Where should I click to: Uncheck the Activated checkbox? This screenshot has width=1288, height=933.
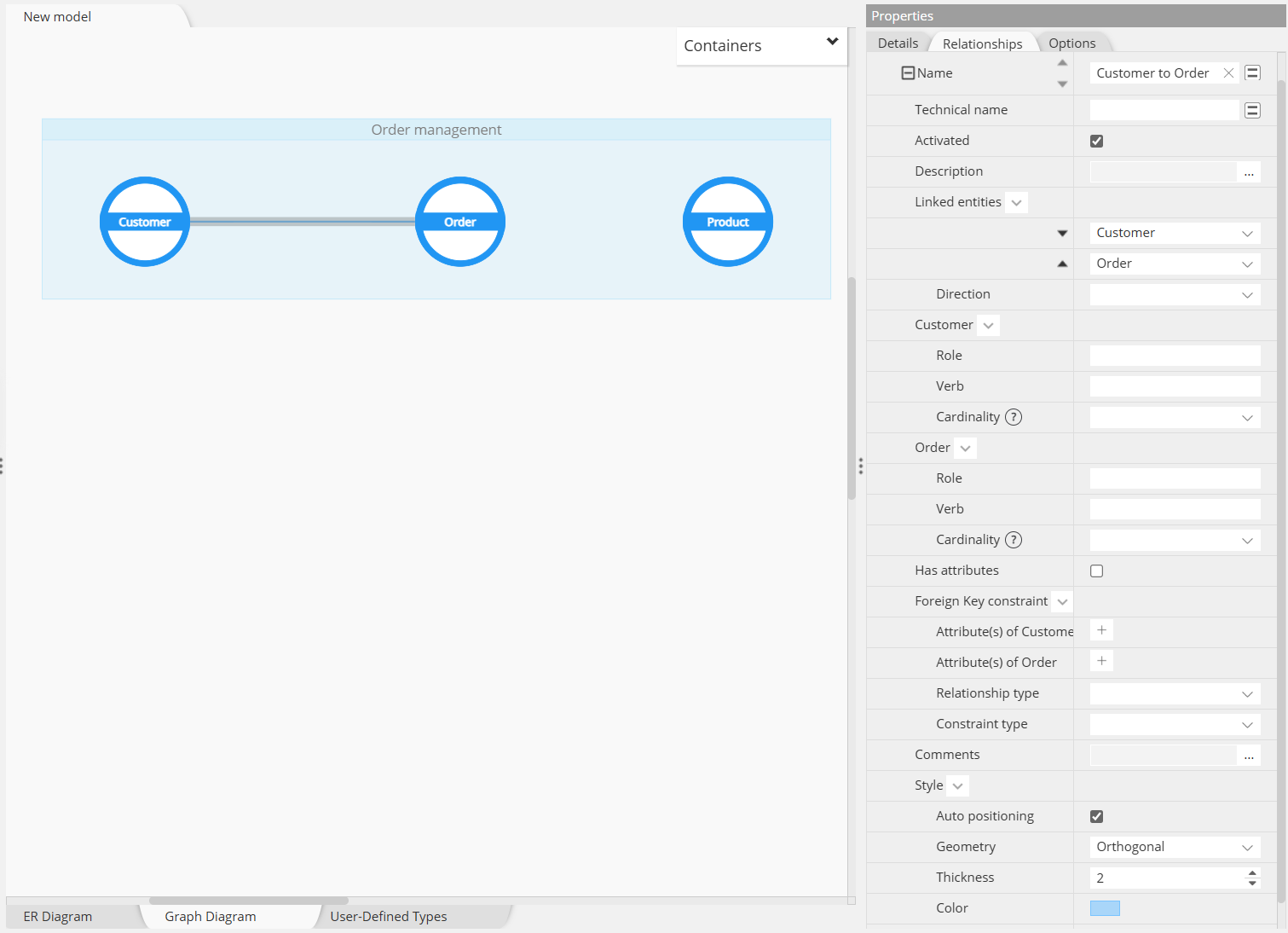point(1096,141)
